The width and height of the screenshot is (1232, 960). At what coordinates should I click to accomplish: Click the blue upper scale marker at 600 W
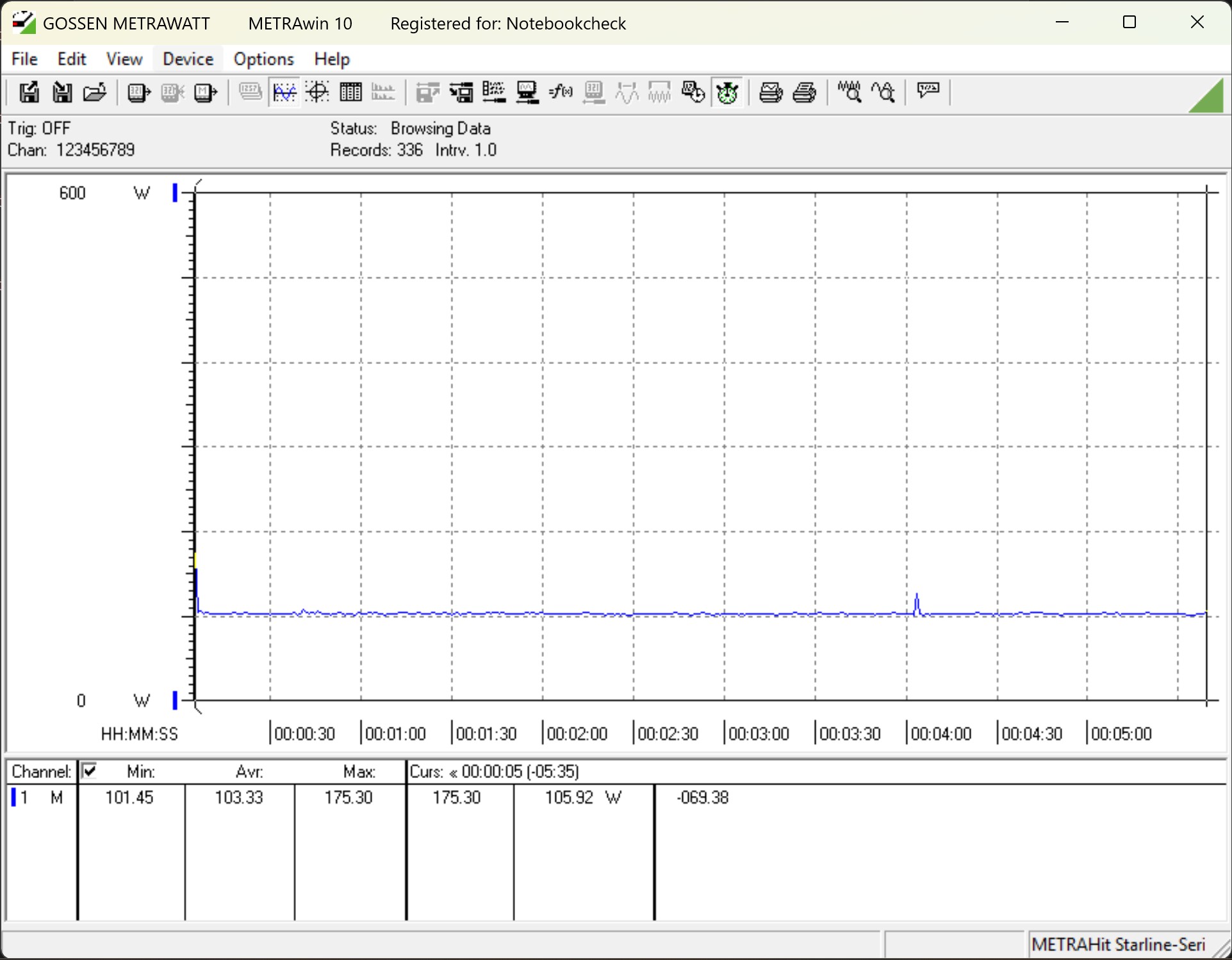click(x=175, y=192)
